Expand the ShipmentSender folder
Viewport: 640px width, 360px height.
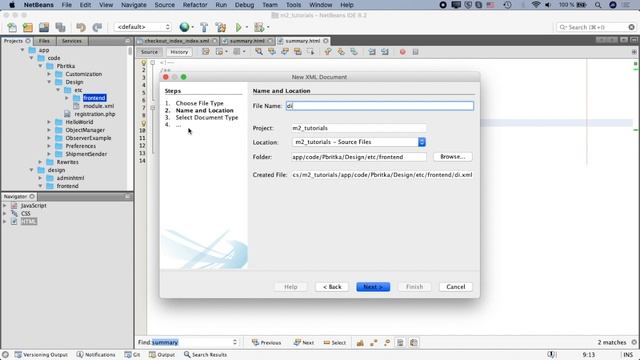(x=49, y=154)
